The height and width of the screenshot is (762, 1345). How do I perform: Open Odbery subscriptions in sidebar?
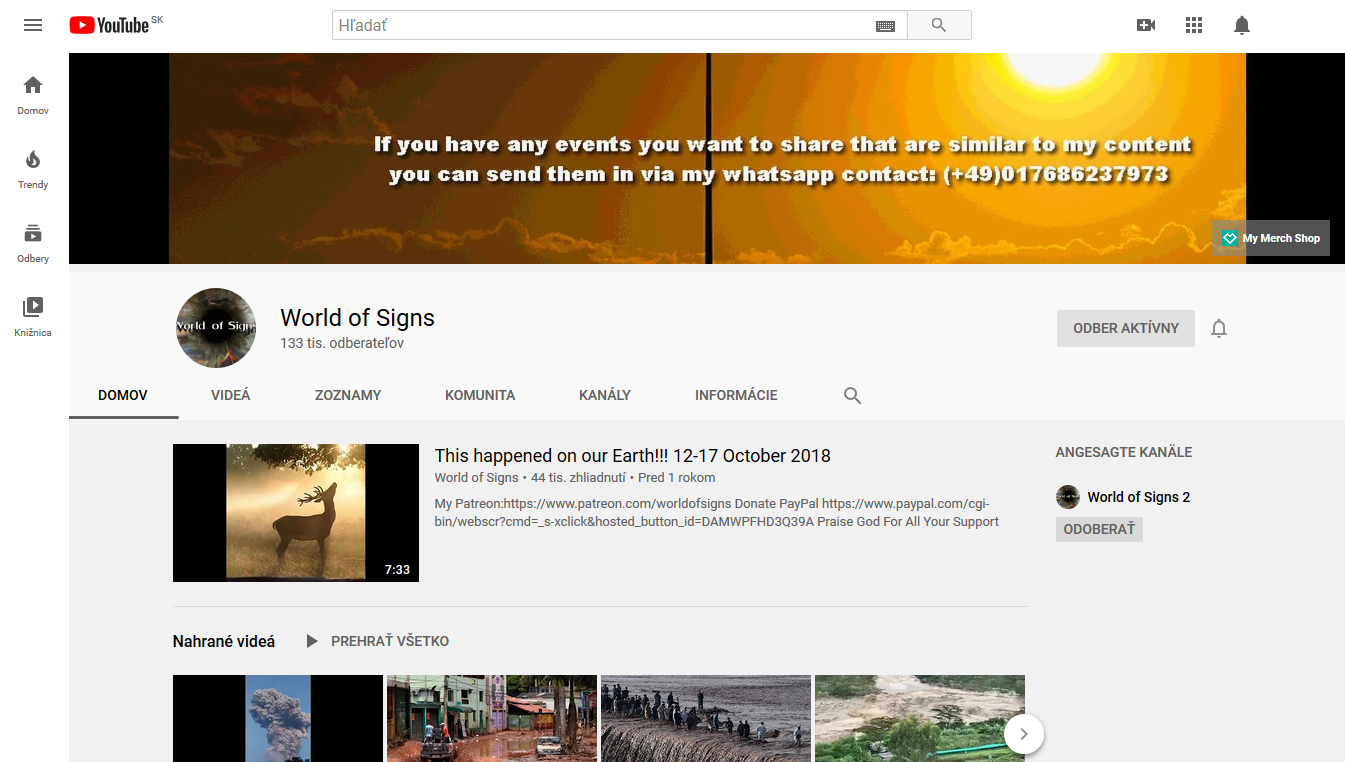click(33, 243)
